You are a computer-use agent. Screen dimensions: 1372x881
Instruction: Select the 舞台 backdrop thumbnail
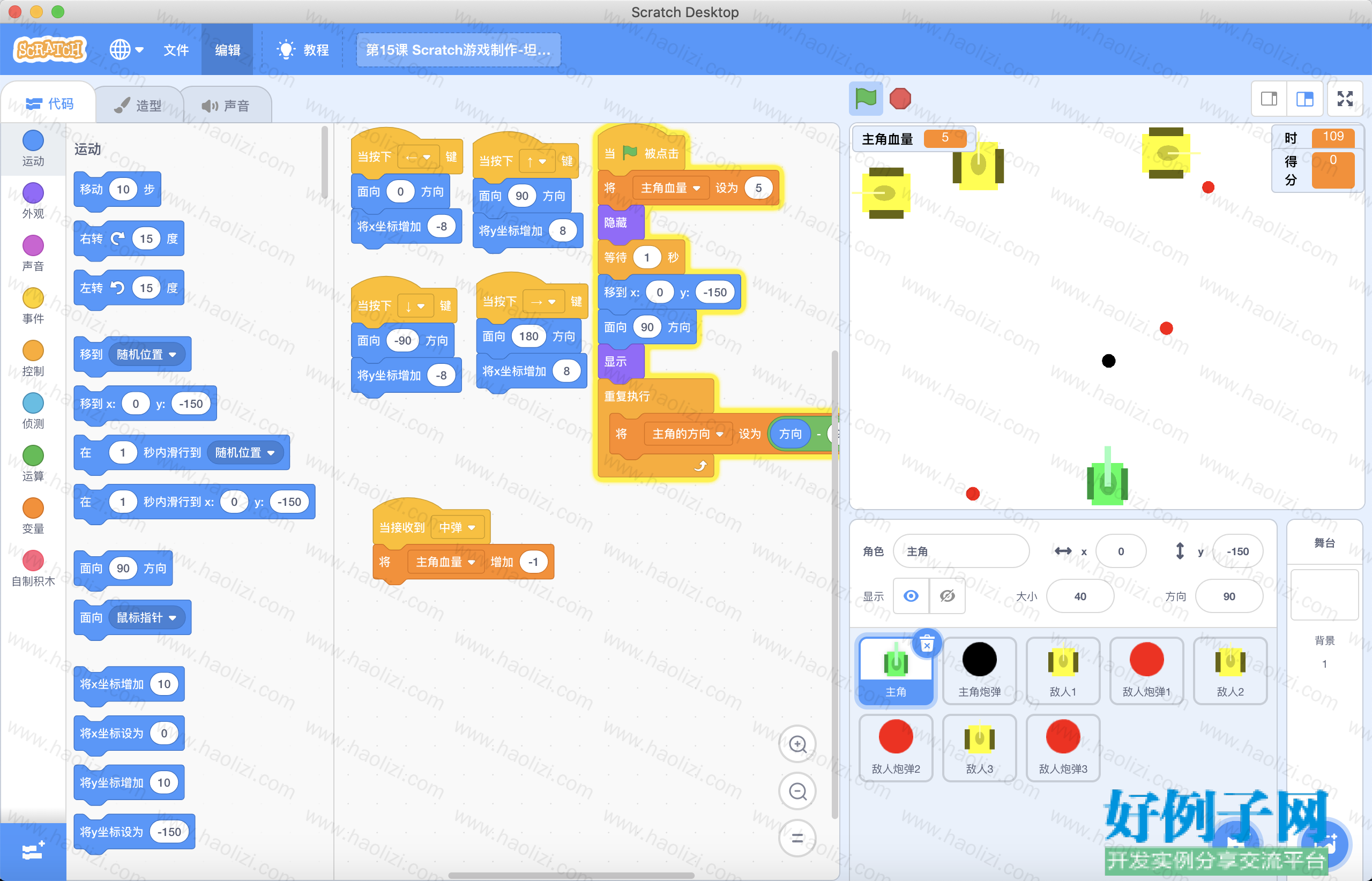coord(1324,594)
